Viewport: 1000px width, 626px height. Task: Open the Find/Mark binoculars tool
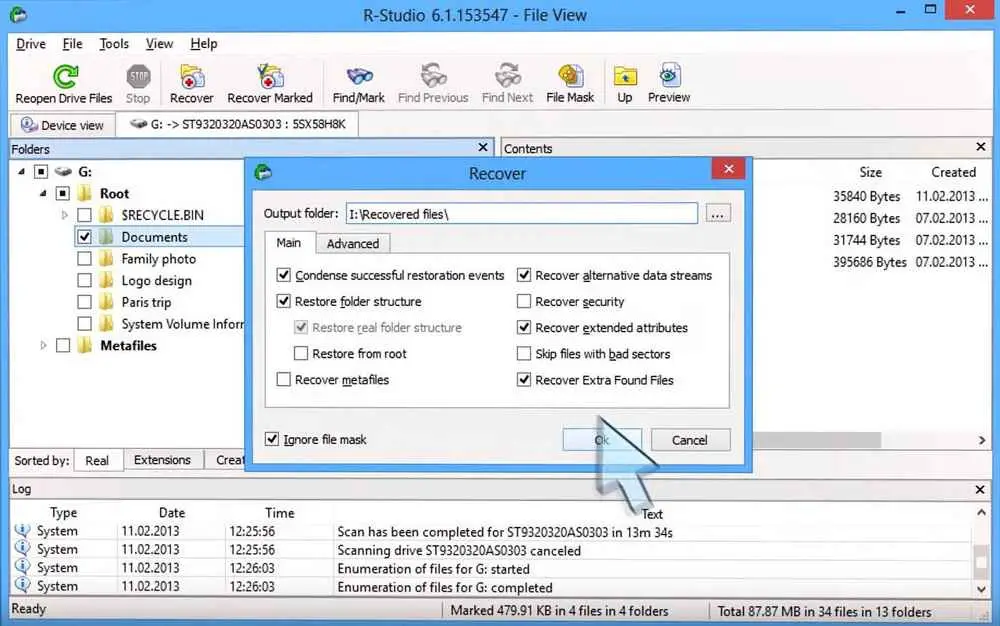pyautogui.click(x=359, y=76)
